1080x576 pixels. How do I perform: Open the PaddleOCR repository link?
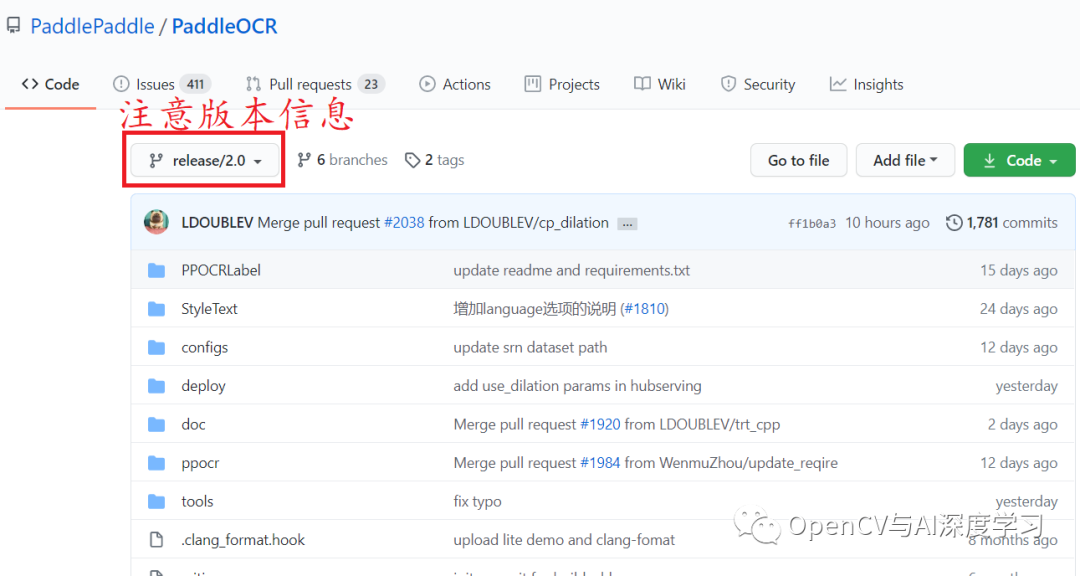[x=225, y=26]
